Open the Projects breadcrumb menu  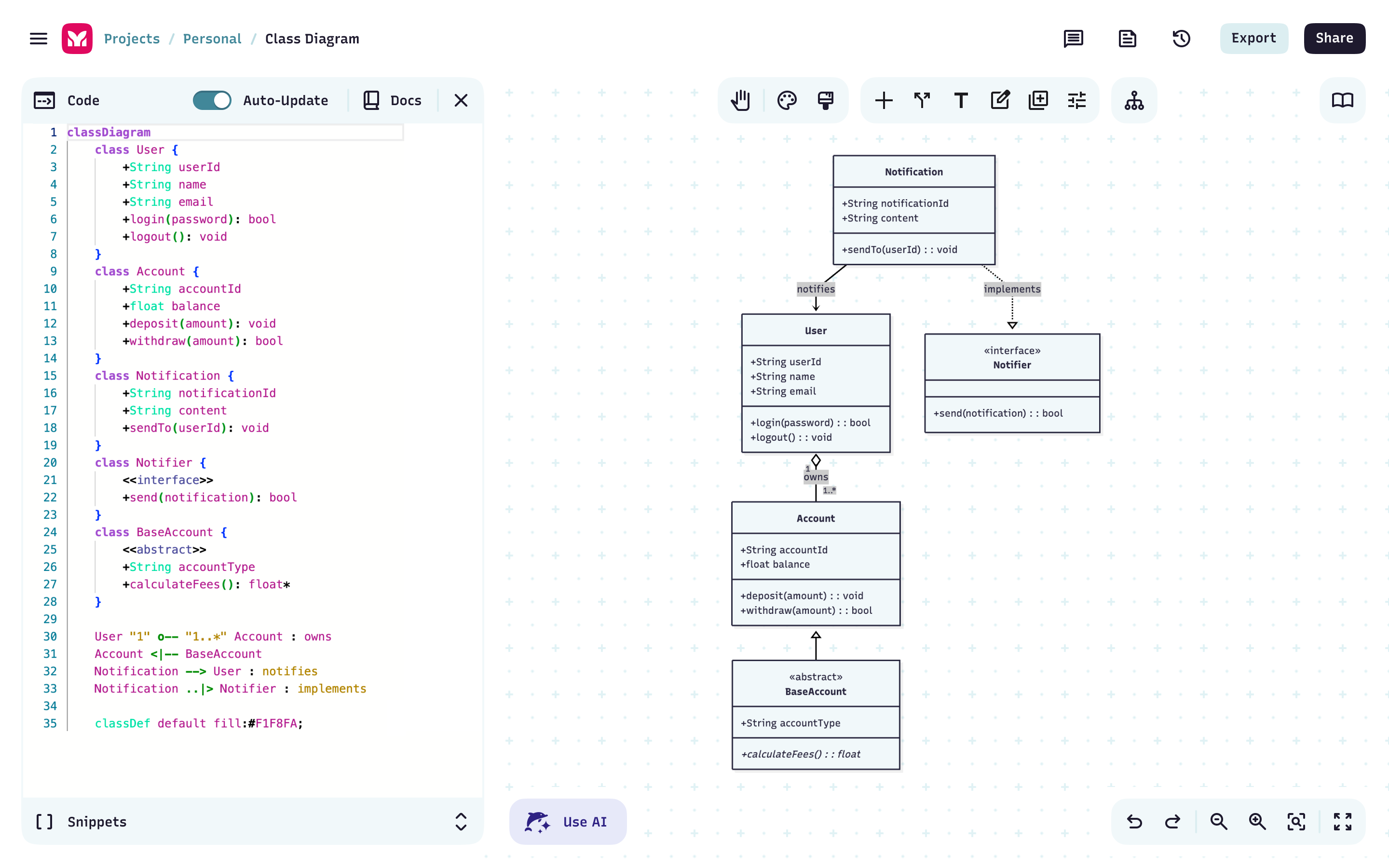pyautogui.click(x=132, y=39)
